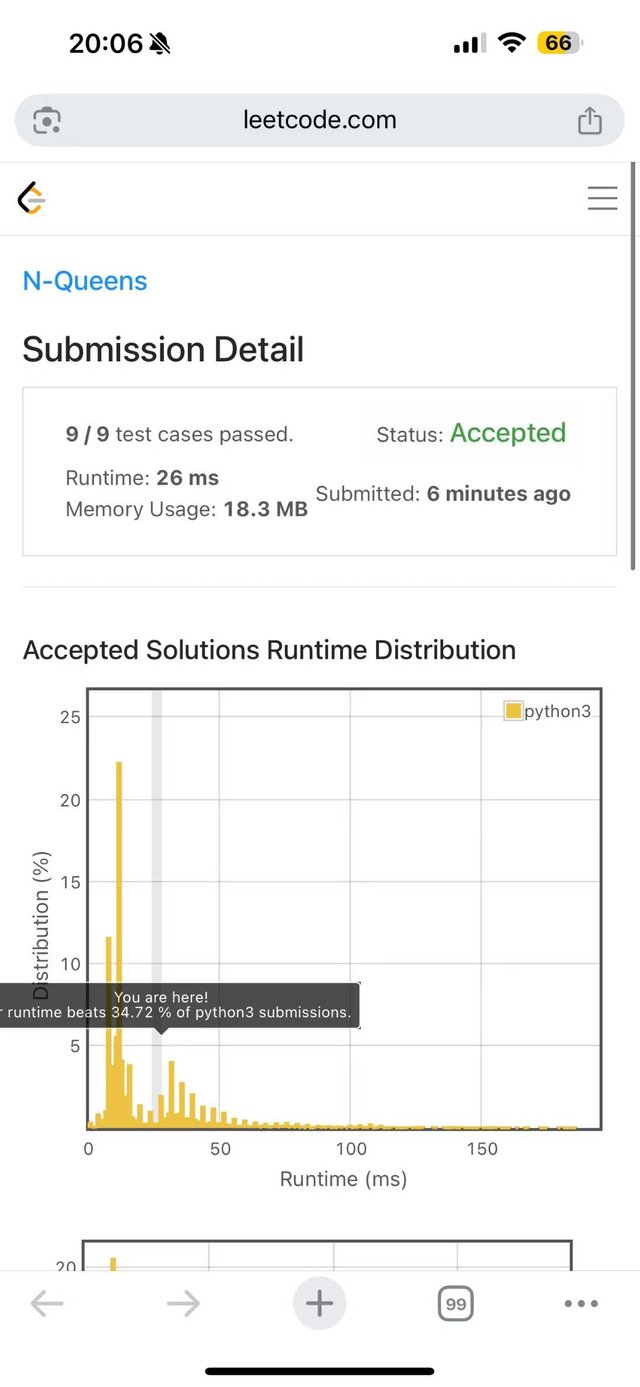This screenshot has width=640, height=1387.
Task: Open the three-dot more options icon
Action: pos(581,1303)
